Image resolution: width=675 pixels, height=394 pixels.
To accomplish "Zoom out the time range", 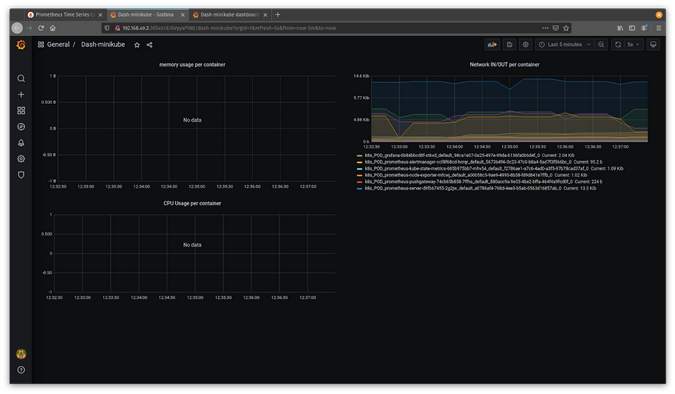I will (601, 44).
